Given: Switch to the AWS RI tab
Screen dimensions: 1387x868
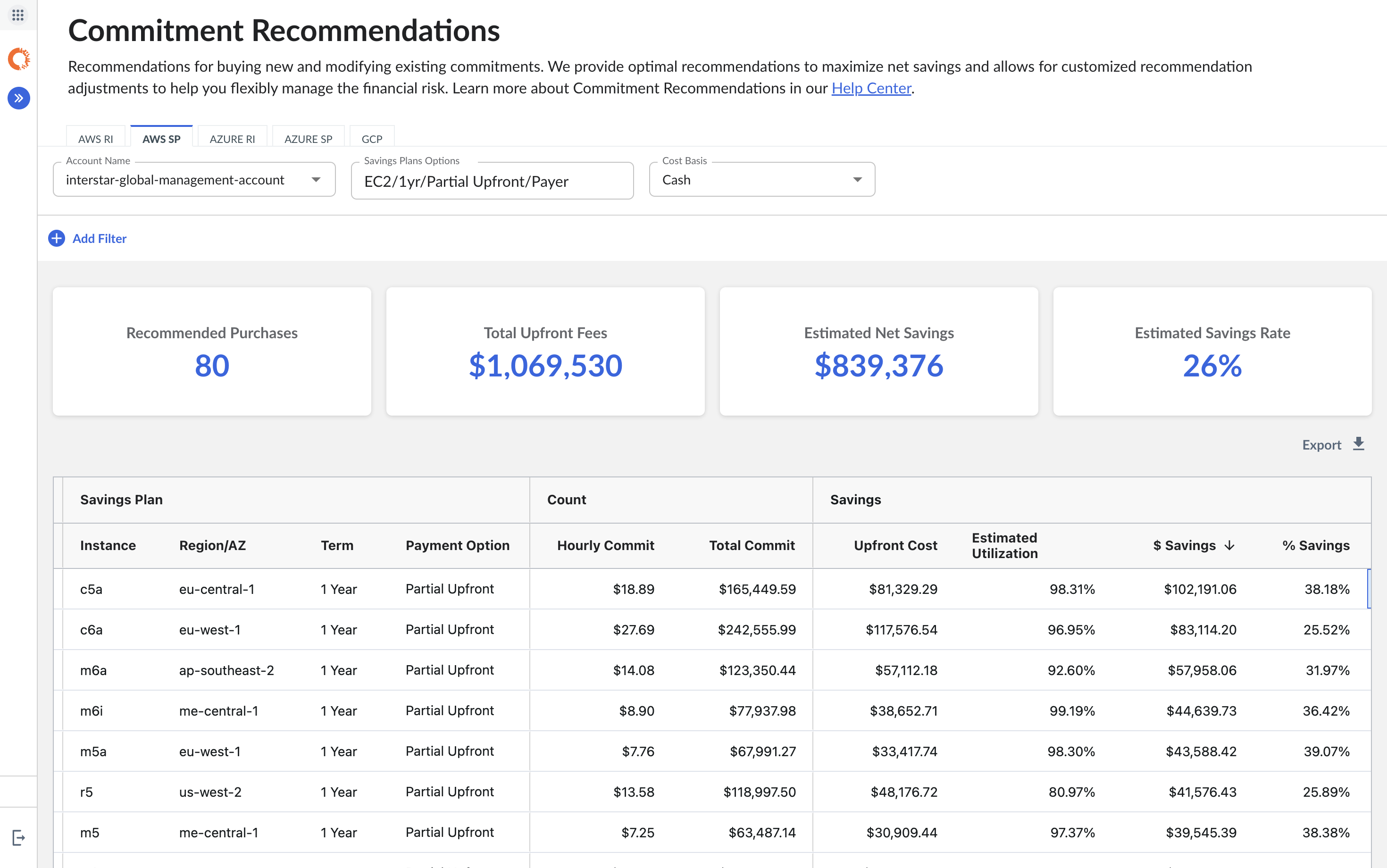Looking at the screenshot, I should coord(95,139).
